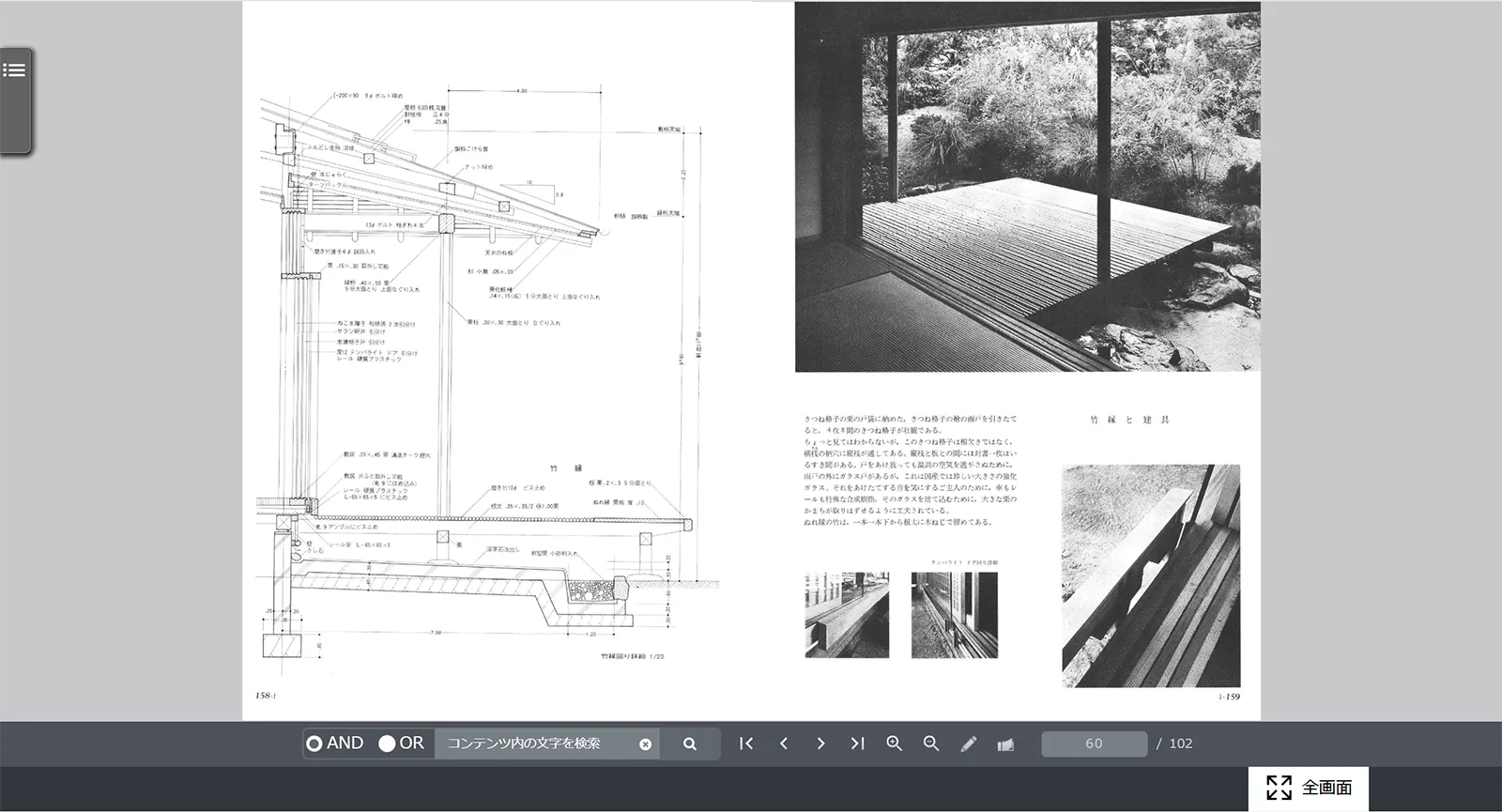Go to the next page
This screenshot has width=1502, height=812.
click(x=820, y=743)
